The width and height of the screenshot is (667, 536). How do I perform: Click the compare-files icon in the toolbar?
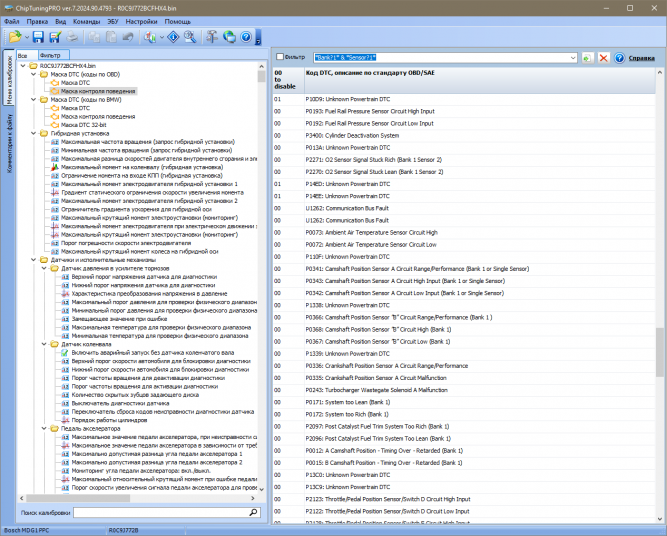point(150,37)
